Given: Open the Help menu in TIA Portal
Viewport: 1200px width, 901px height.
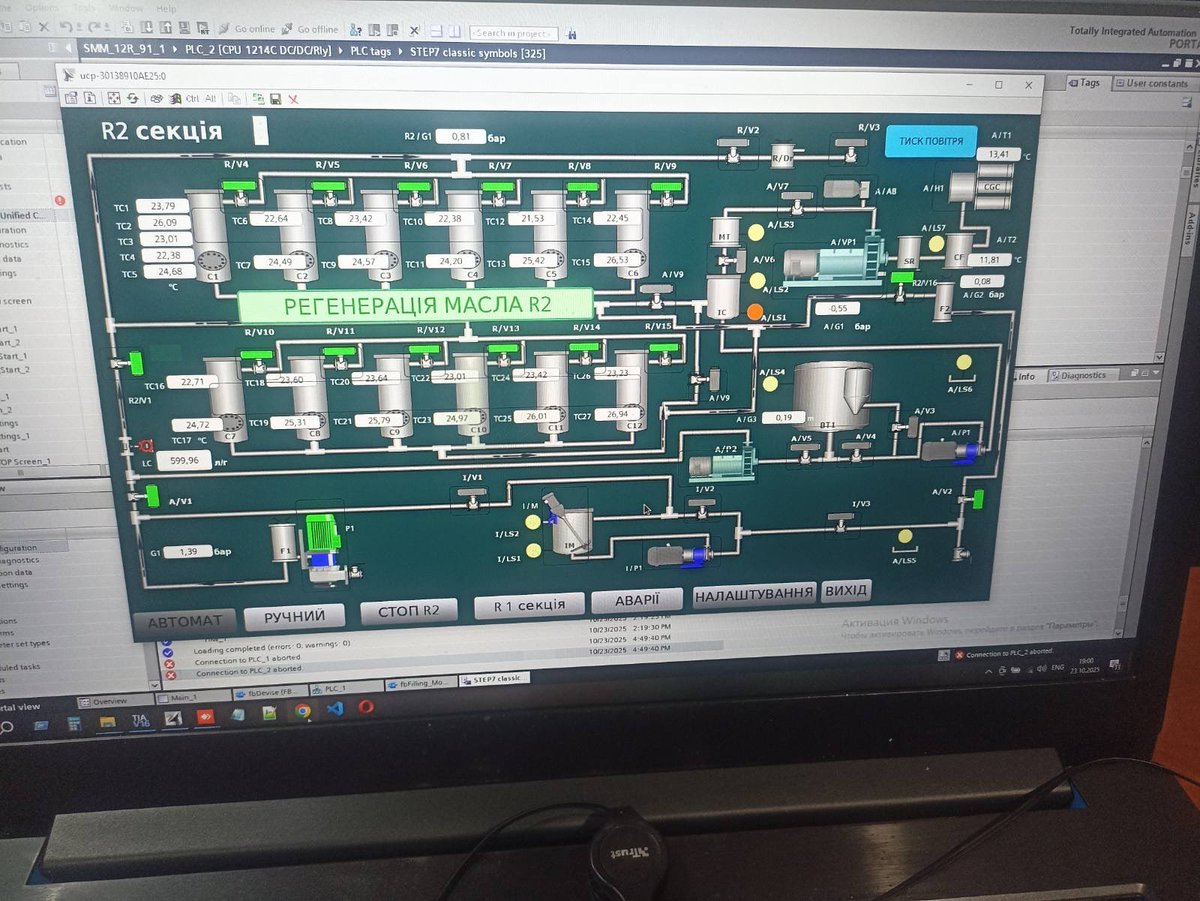Looking at the screenshot, I should [x=165, y=8].
